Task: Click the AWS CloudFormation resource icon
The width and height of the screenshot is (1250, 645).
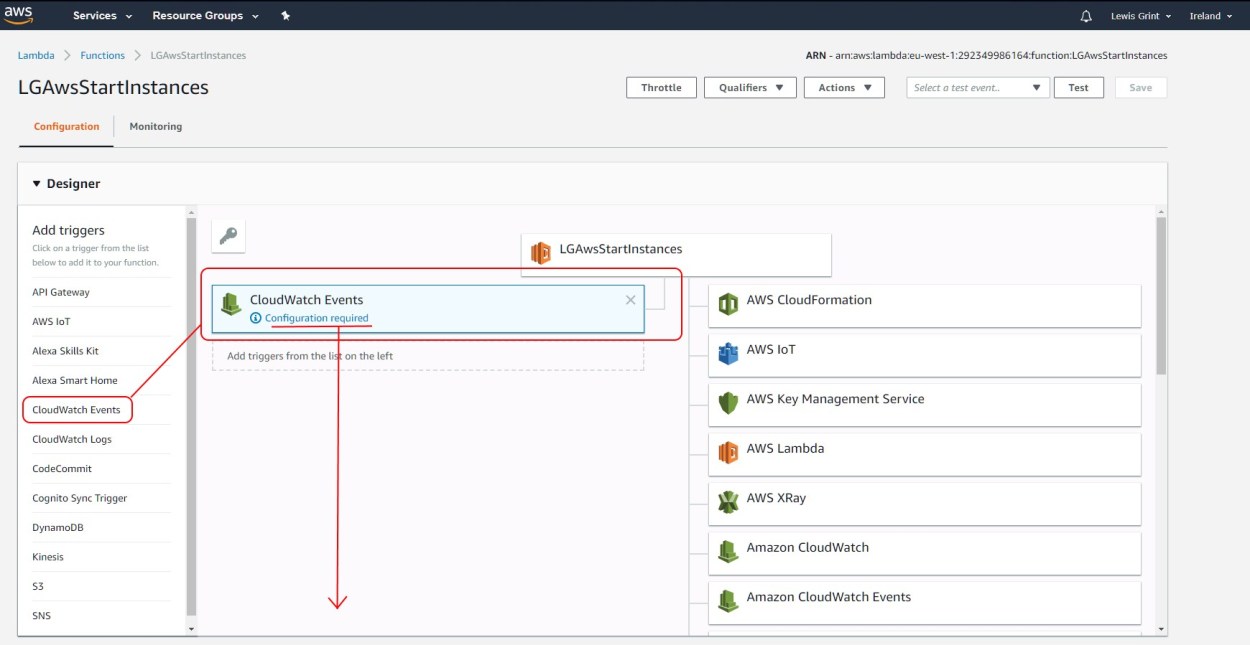Action: pyautogui.click(x=728, y=303)
